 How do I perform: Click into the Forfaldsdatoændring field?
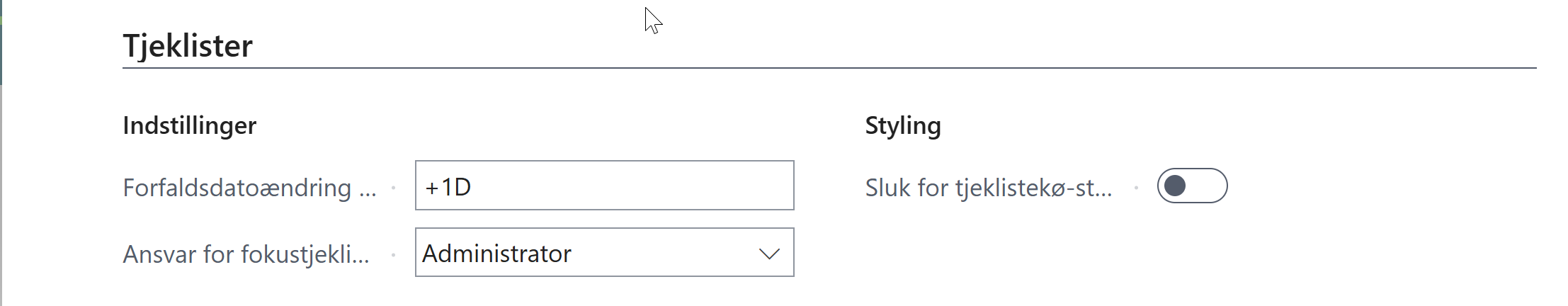point(604,186)
